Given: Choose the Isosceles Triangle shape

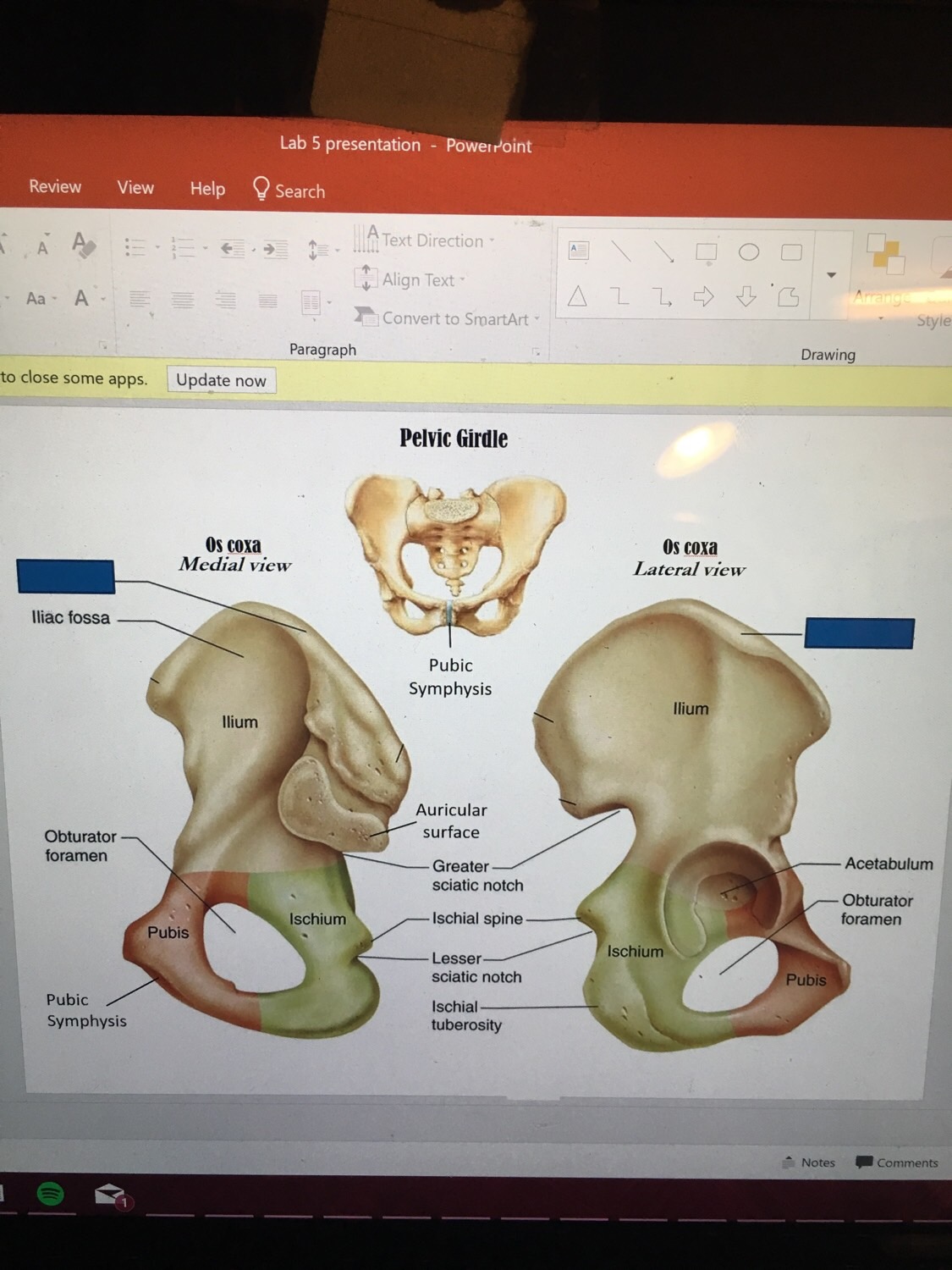Looking at the screenshot, I should pyautogui.click(x=577, y=296).
